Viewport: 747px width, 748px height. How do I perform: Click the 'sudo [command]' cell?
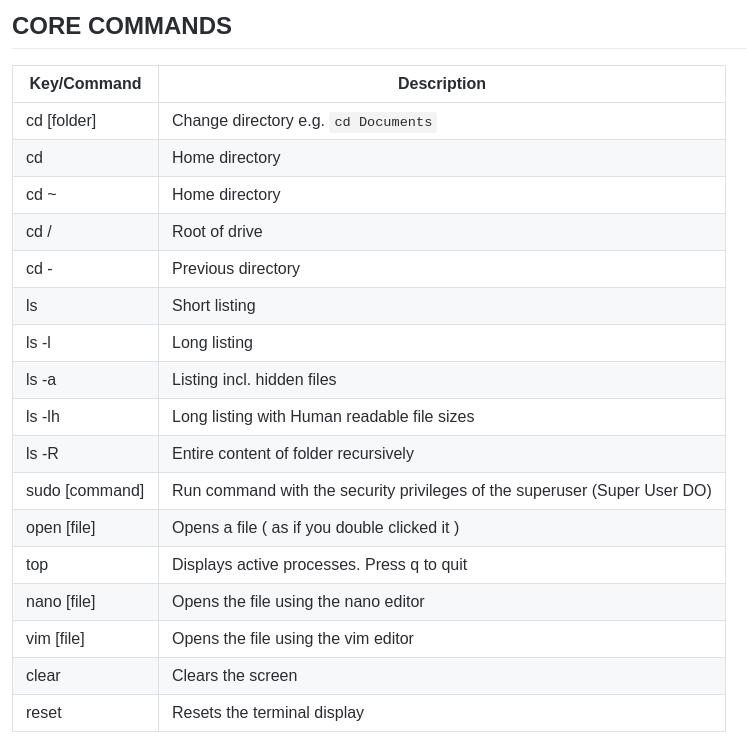coord(85,490)
